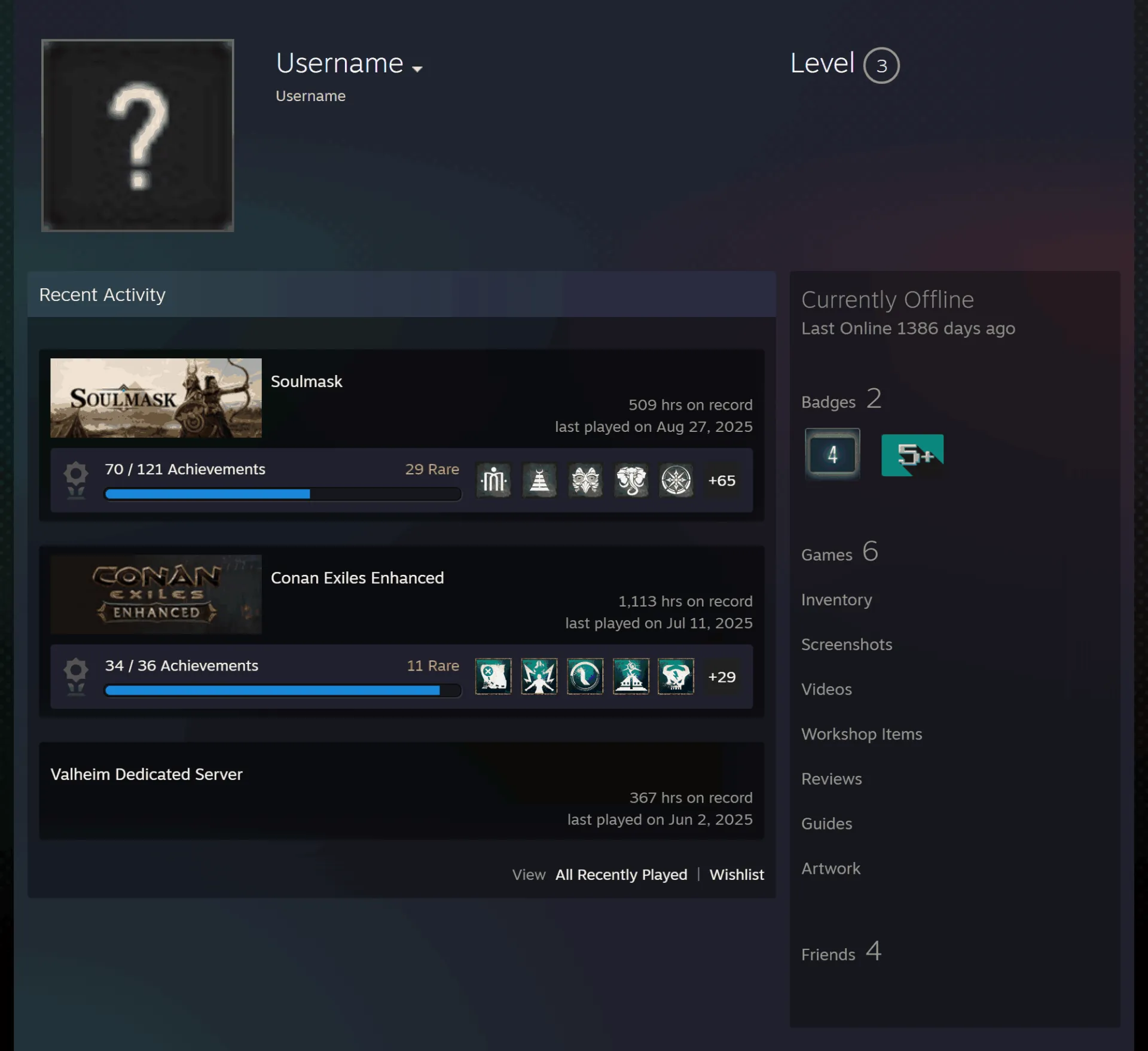Open the Soulmask game banner
The height and width of the screenshot is (1051, 1148).
click(156, 398)
